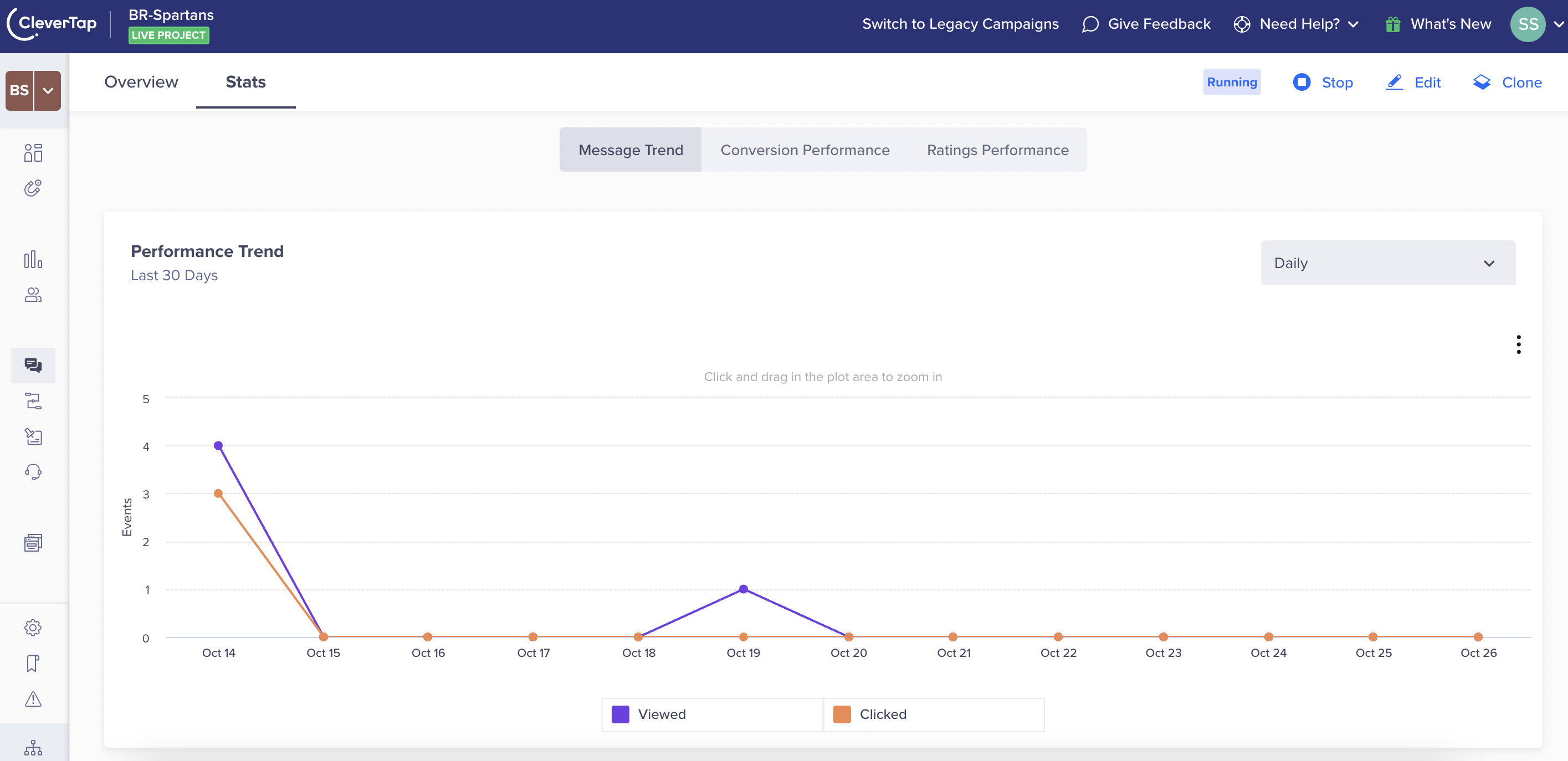Click the Clone layers icon
Image resolution: width=1568 pixels, height=761 pixels.
point(1482,82)
